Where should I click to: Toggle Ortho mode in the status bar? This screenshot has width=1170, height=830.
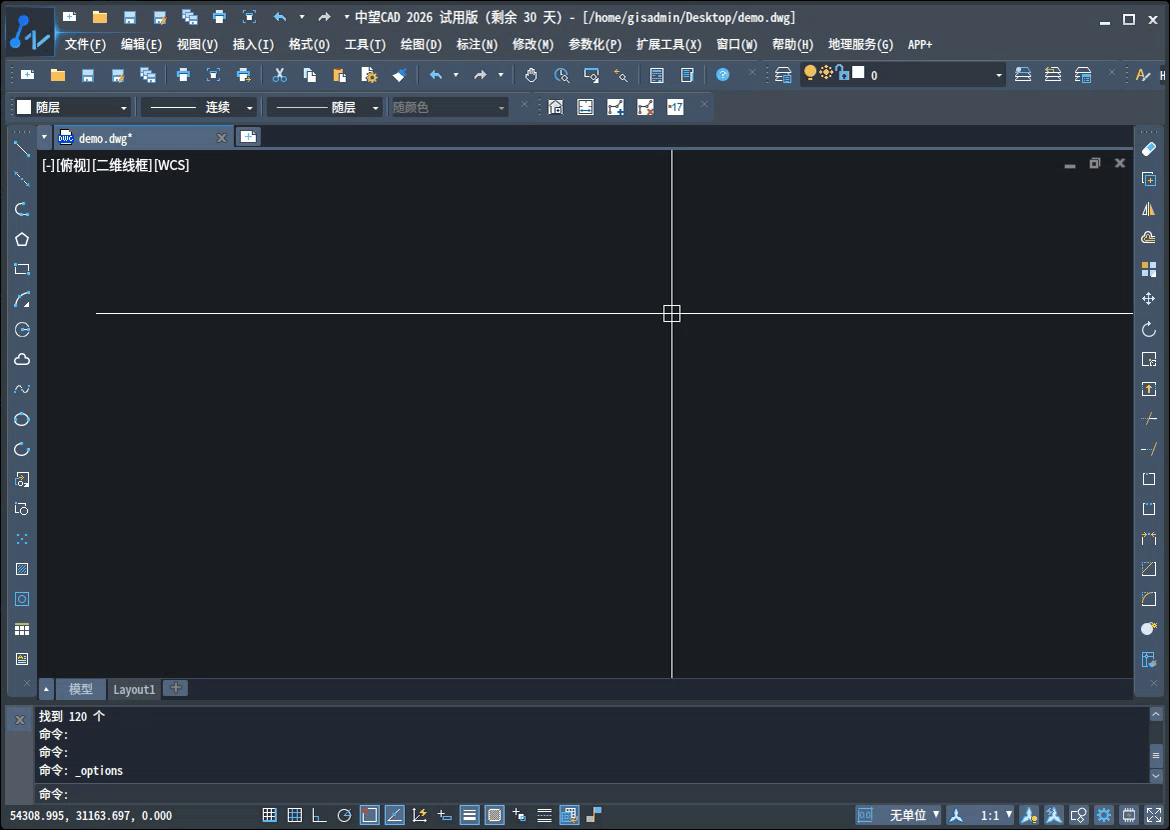(x=319, y=815)
